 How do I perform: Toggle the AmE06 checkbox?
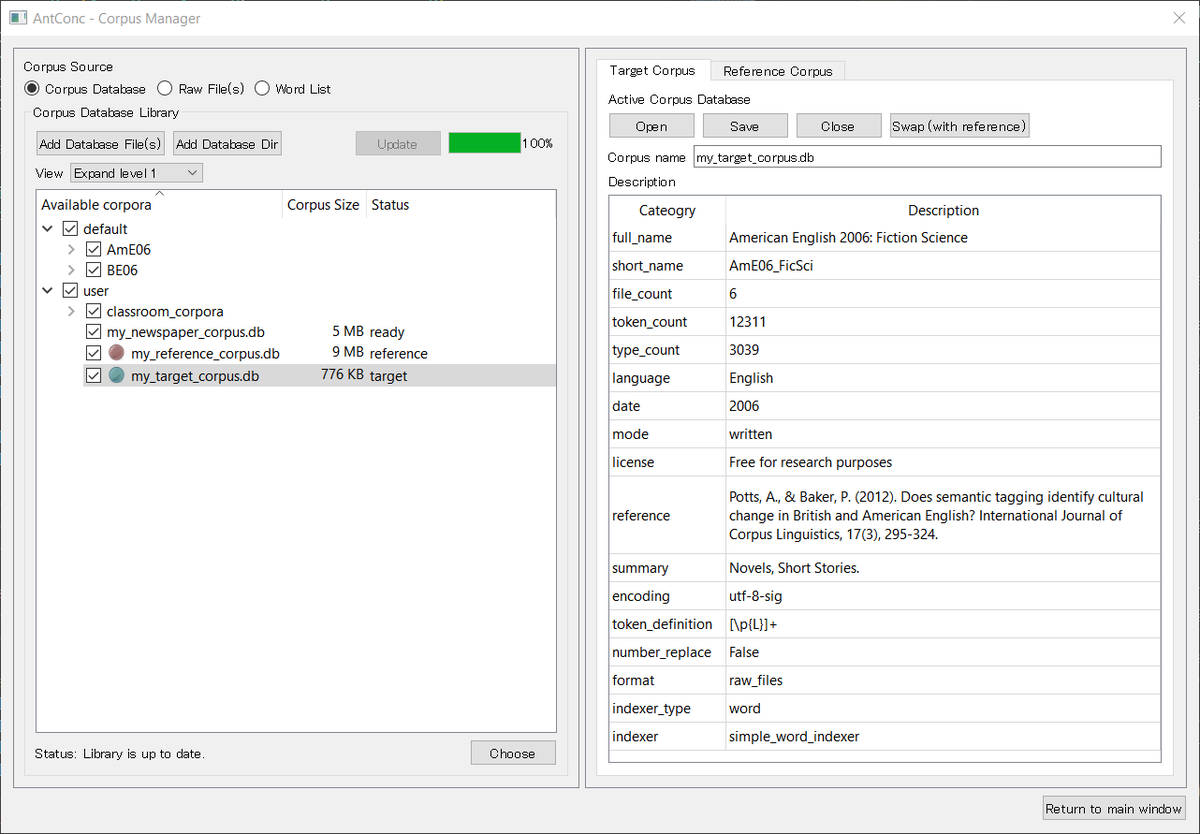pyautogui.click(x=94, y=250)
